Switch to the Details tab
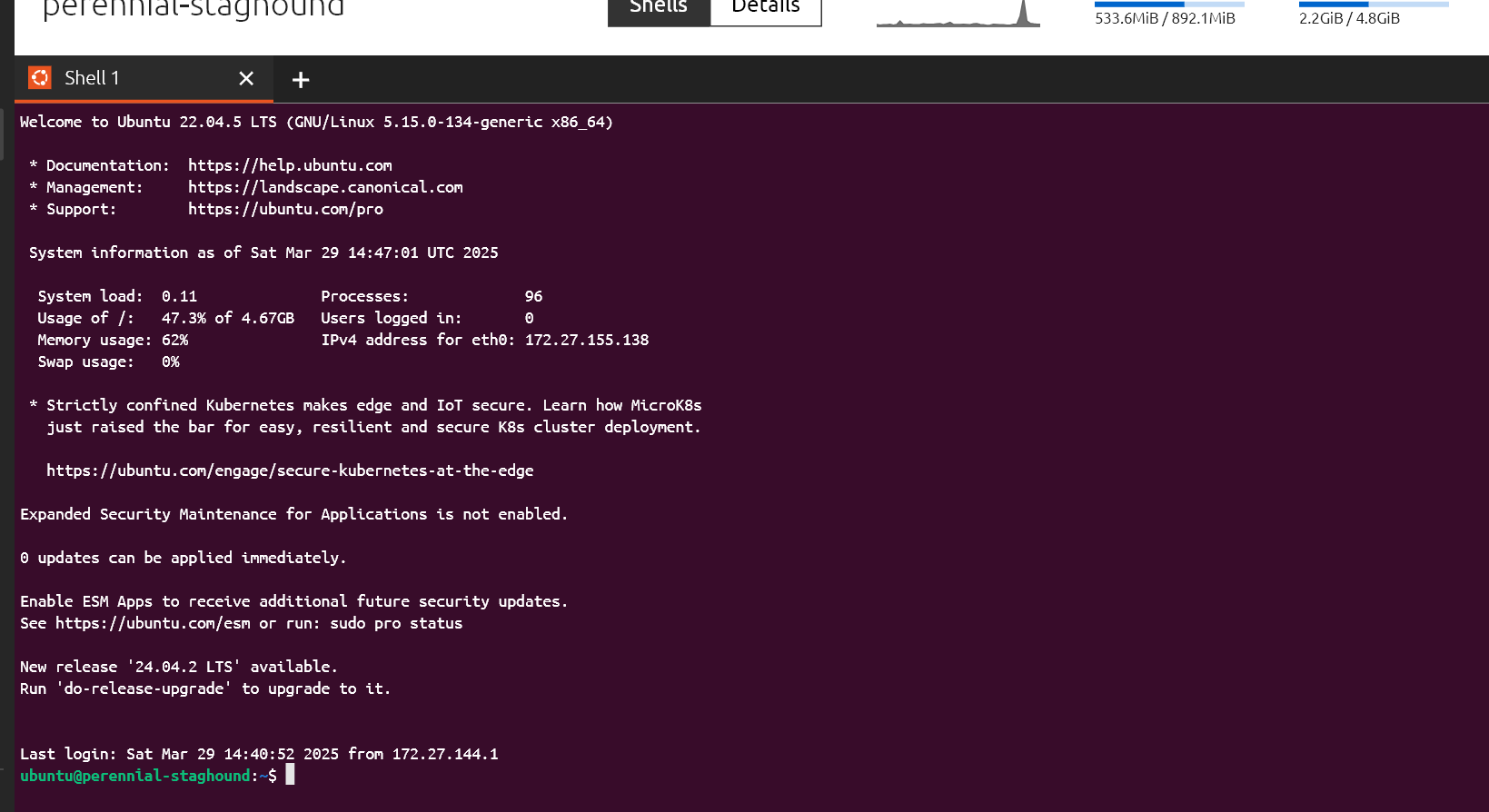Viewport: 1489px width, 812px height. click(766, 9)
